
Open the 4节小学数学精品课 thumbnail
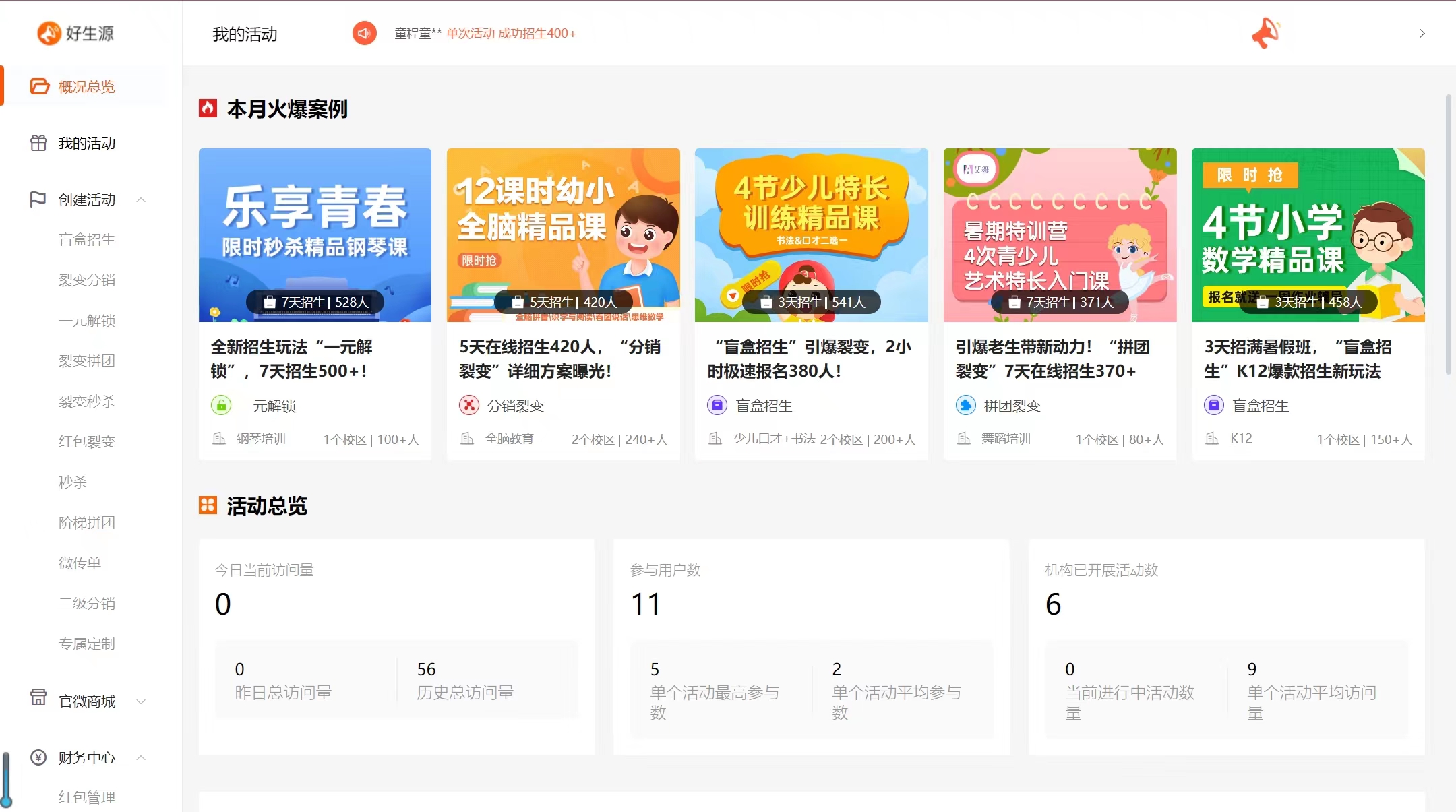(x=1308, y=235)
